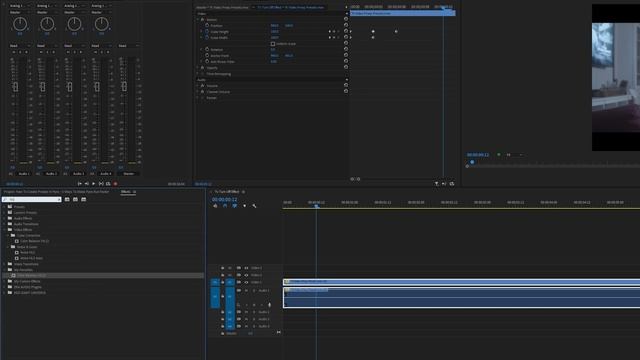Select the Noise HLS effect
The width and height of the screenshot is (640, 360).
click(x=27, y=253)
